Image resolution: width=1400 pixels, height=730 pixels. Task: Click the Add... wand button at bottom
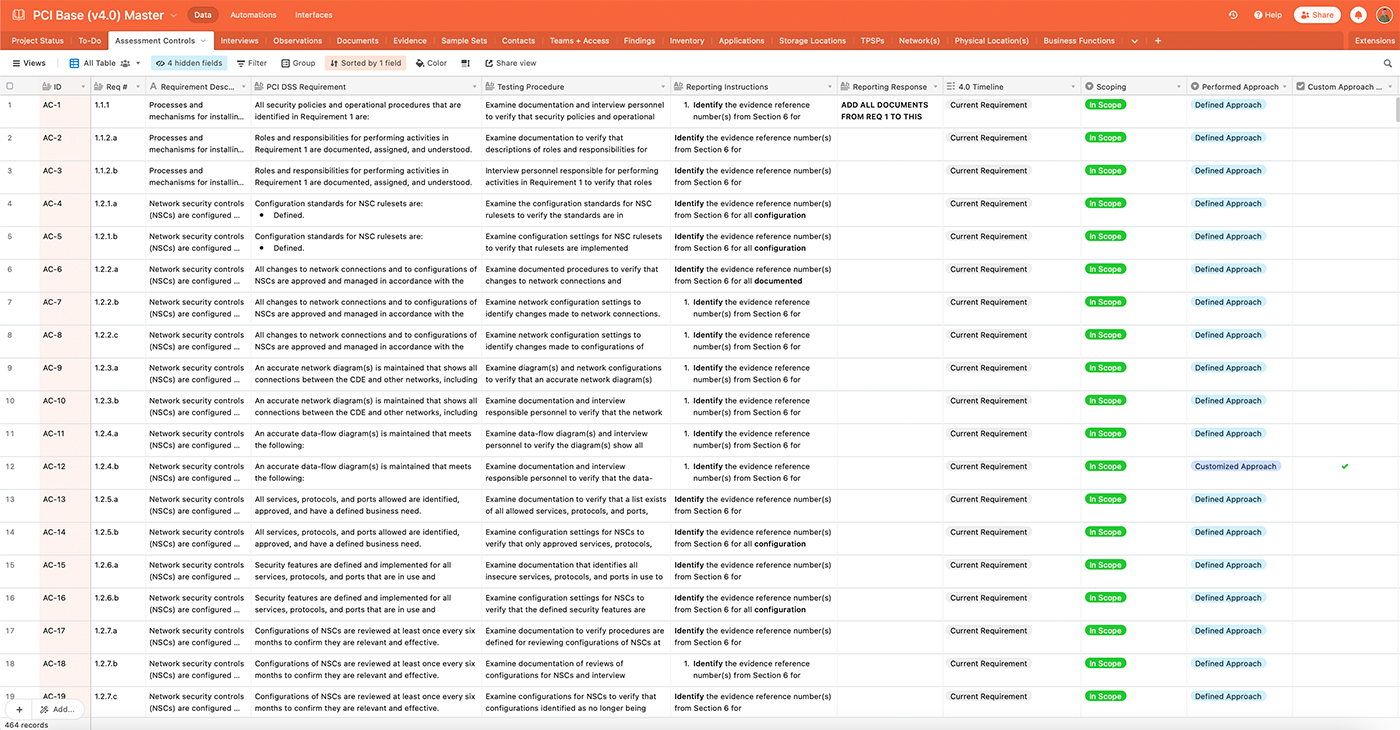[x=57, y=709]
